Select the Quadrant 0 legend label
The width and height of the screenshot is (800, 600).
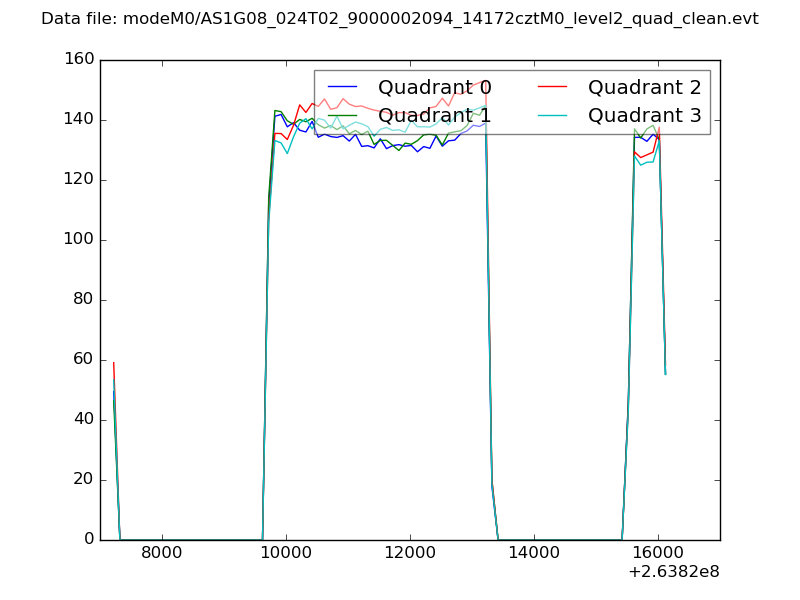tap(434, 87)
